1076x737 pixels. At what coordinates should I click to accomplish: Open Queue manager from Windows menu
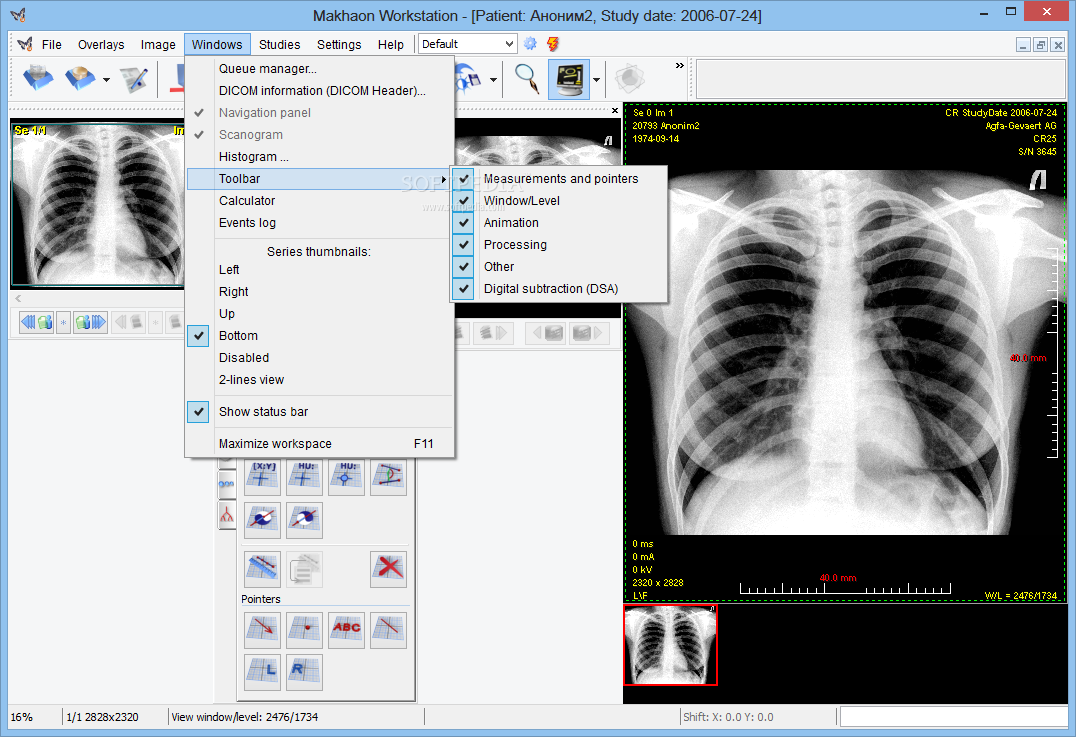[x=320, y=69]
